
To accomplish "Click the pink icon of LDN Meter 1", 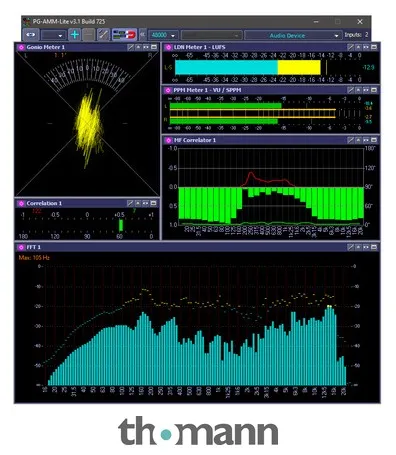I will click(168, 47).
